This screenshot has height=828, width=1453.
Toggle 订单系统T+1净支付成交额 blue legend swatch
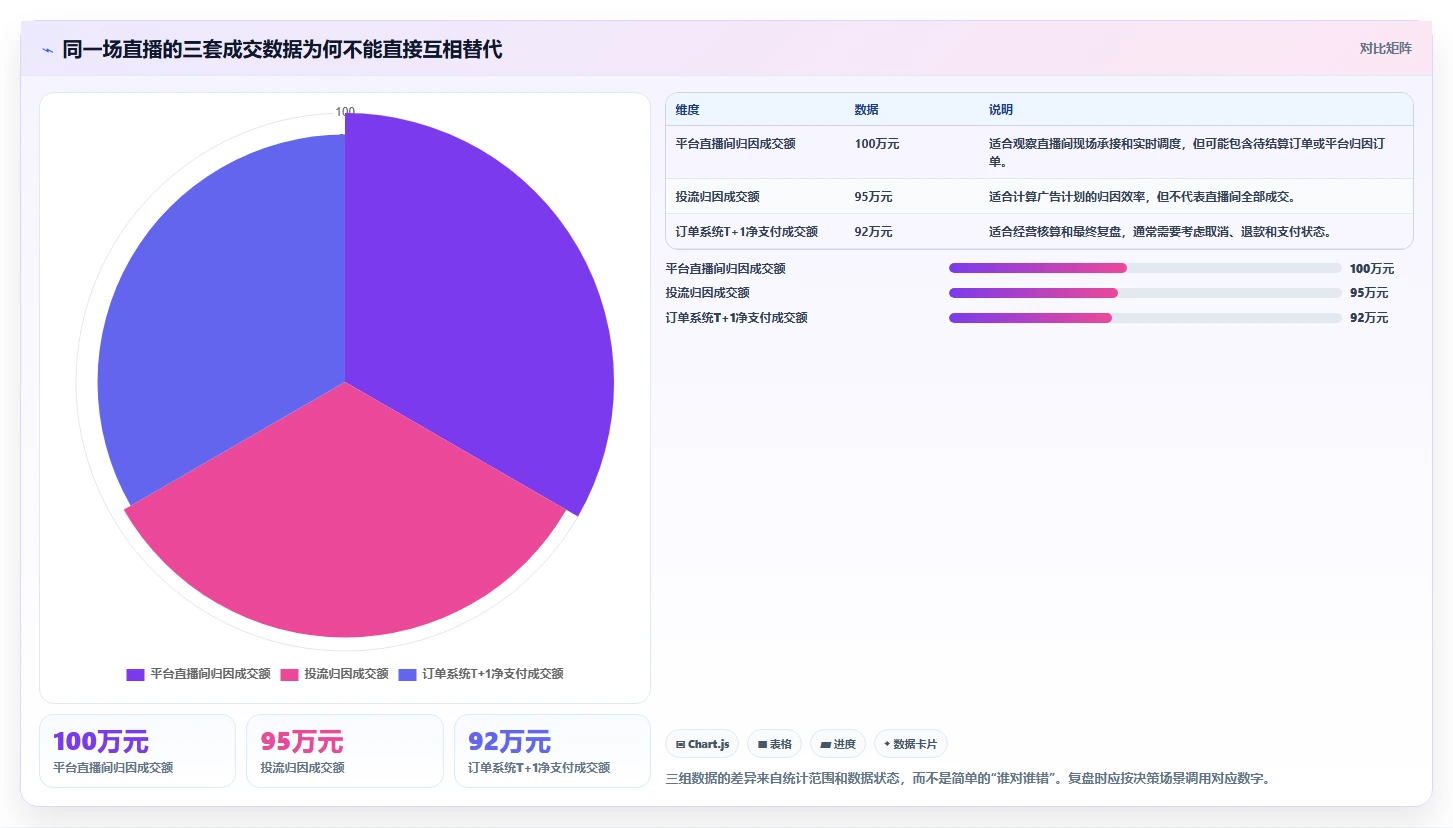(x=407, y=674)
